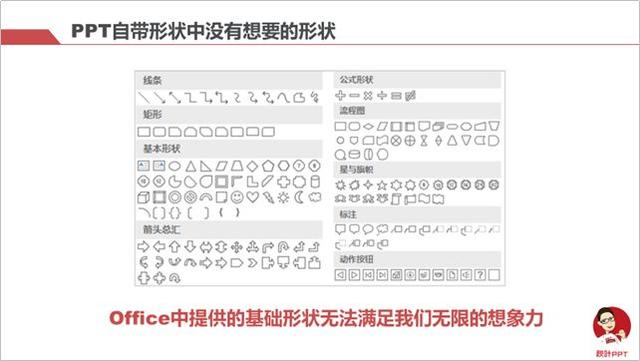This screenshot has height=361, width=640.
Task: Pick the up block arrow
Action: pos(175,247)
